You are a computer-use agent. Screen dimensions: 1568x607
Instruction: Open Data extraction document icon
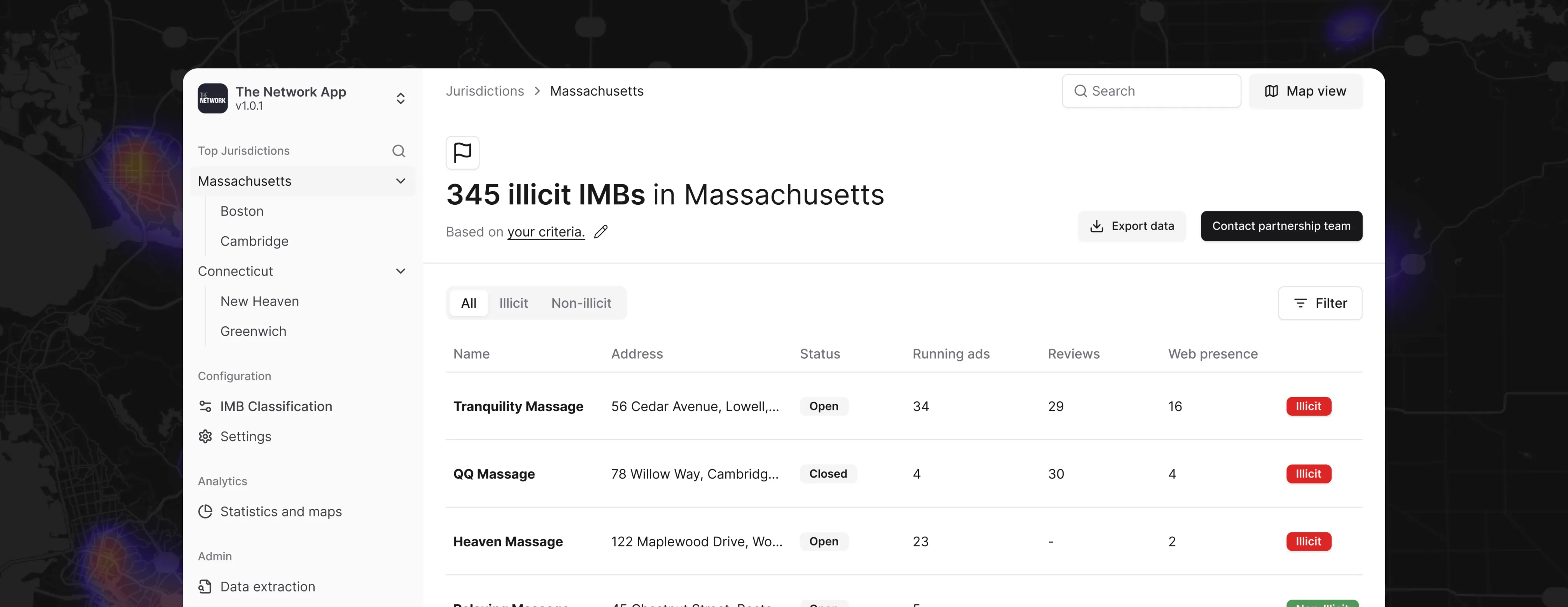pyautogui.click(x=205, y=586)
